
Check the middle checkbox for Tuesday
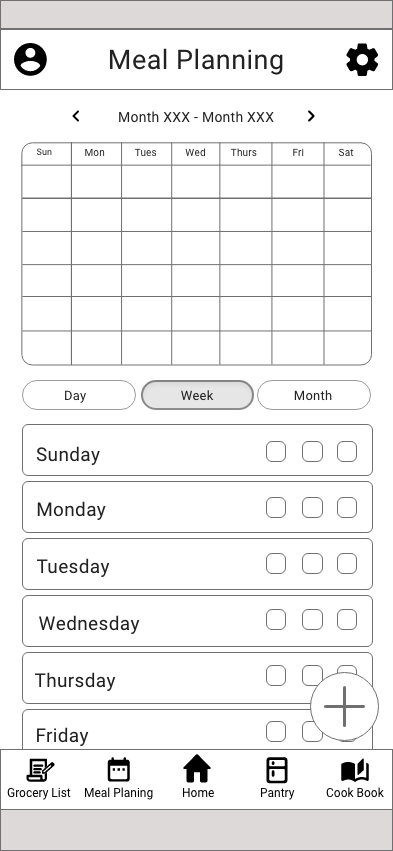coord(312,563)
